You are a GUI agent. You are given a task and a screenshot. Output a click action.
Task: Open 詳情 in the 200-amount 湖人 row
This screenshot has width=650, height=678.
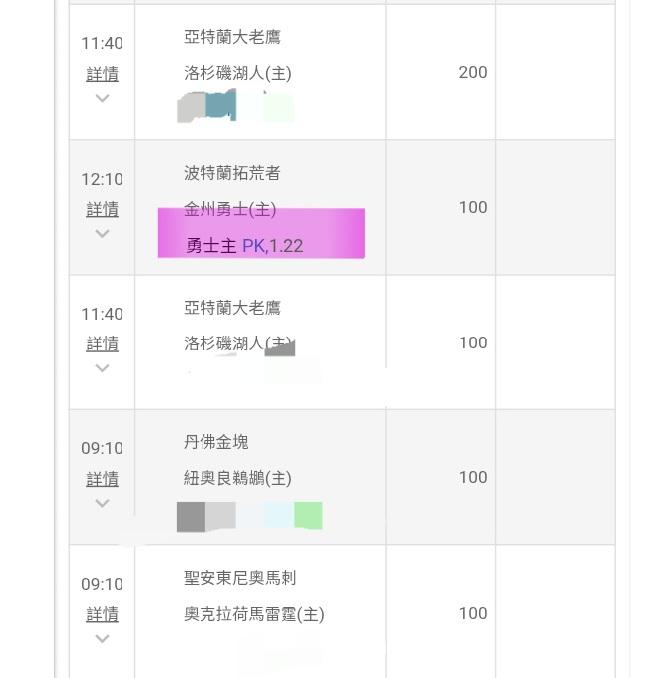102,74
